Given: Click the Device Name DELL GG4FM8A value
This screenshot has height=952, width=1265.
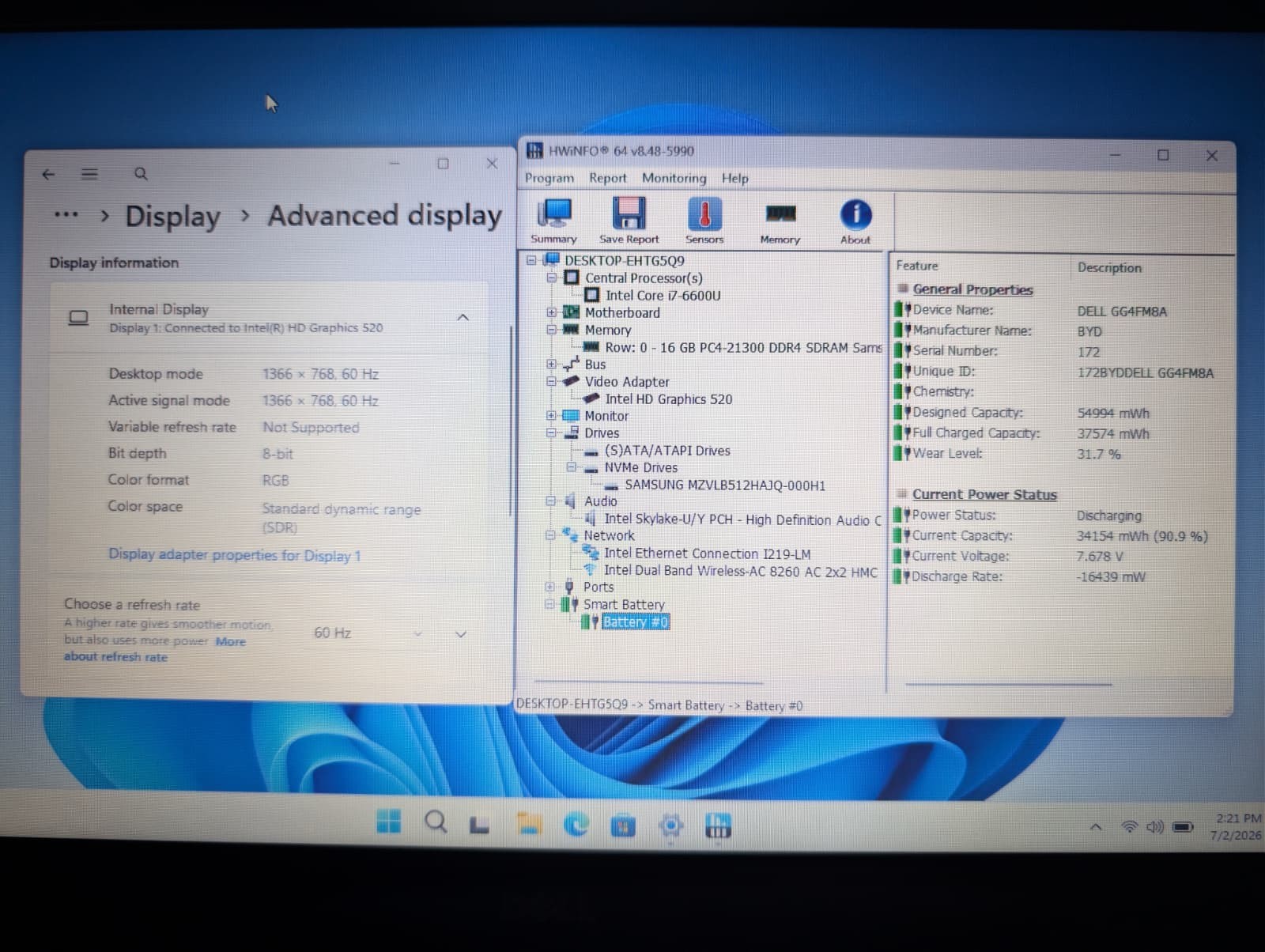Looking at the screenshot, I should (x=1122, y=312).
